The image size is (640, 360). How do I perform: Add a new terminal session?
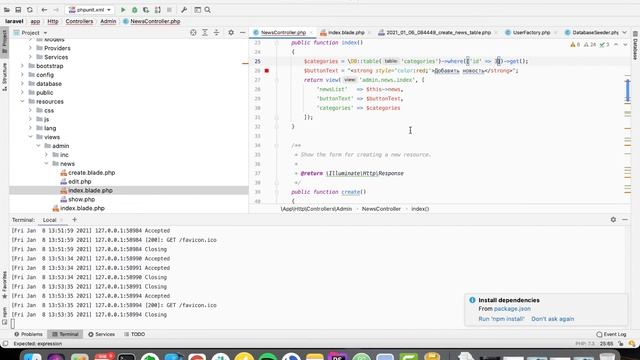(x=74, y=220)
